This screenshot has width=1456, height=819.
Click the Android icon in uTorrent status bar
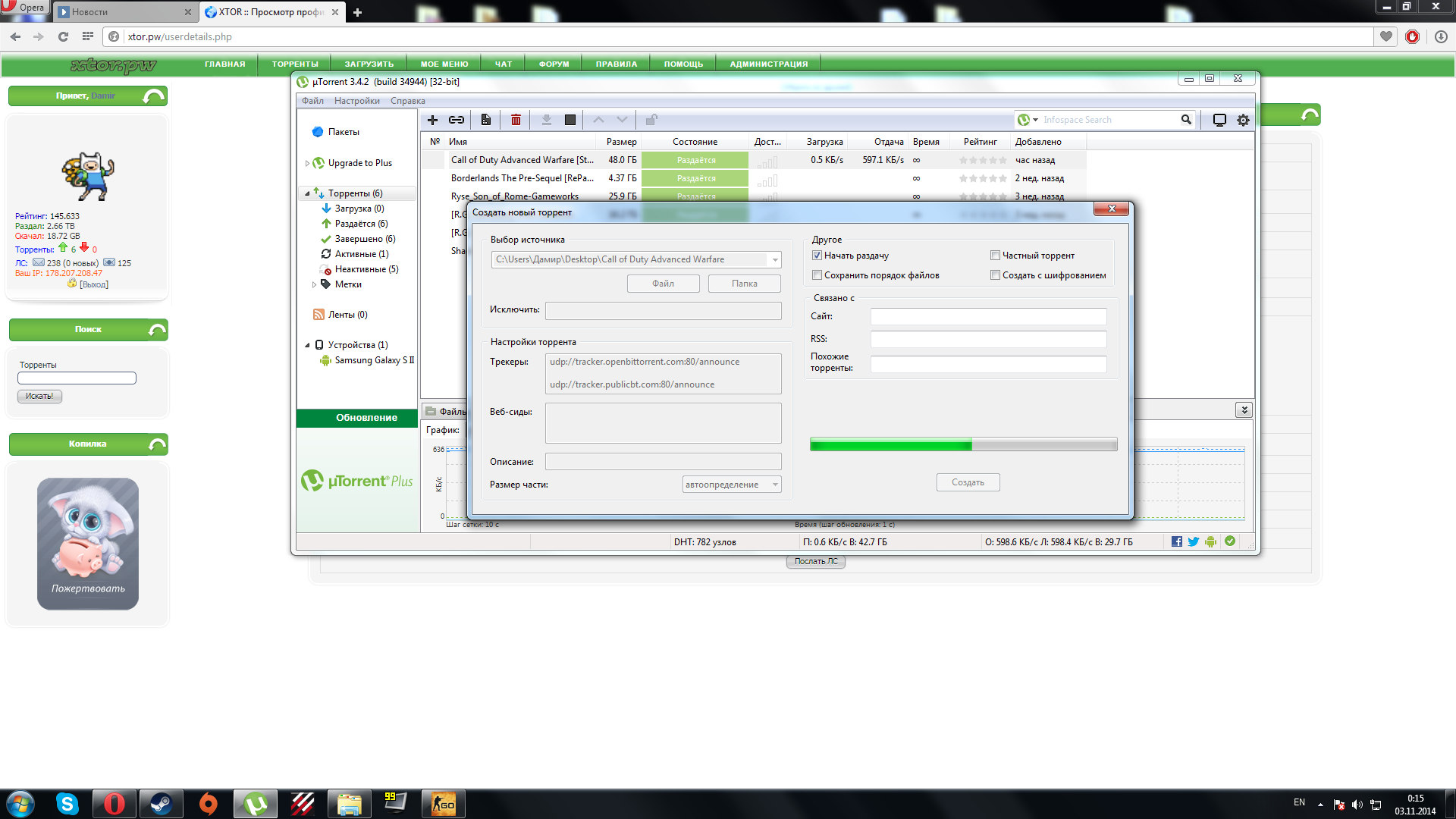[x=1210, y=541]
